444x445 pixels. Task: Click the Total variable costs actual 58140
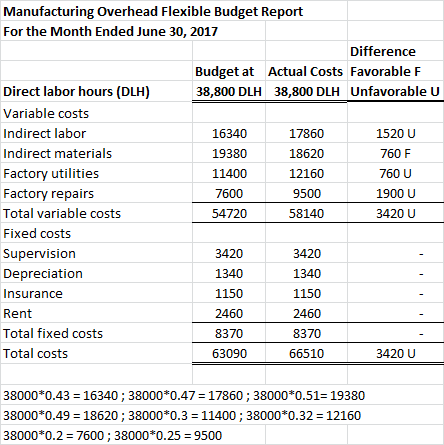point(306,213)
